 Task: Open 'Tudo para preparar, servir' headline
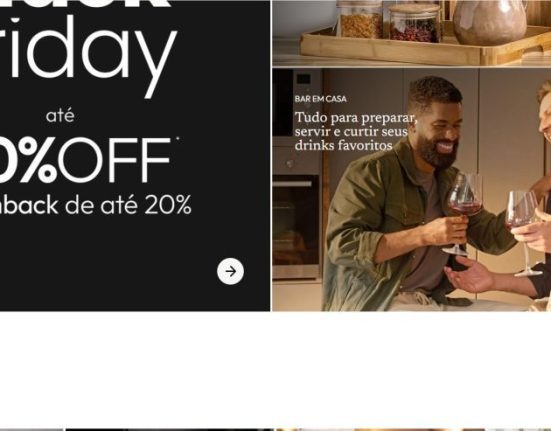[356, 131]
